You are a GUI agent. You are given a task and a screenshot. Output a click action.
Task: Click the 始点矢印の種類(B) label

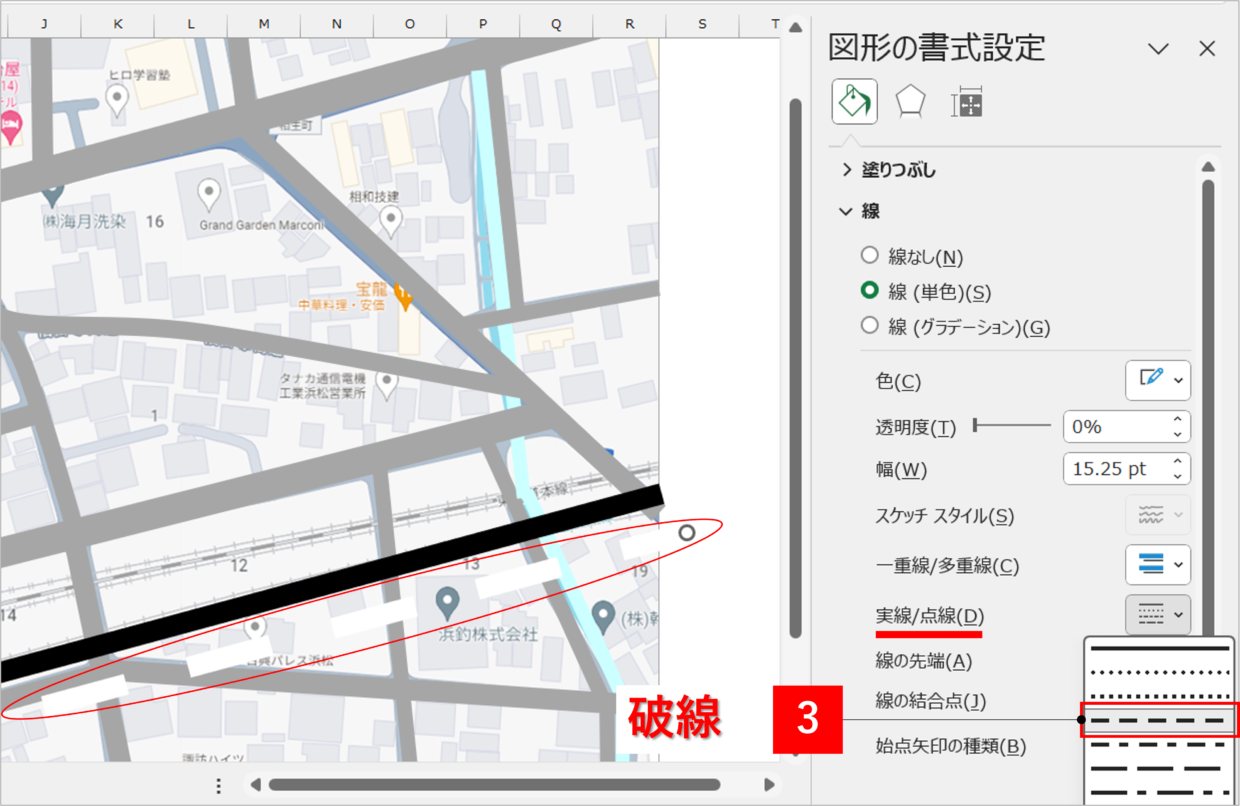click(950, 746)
